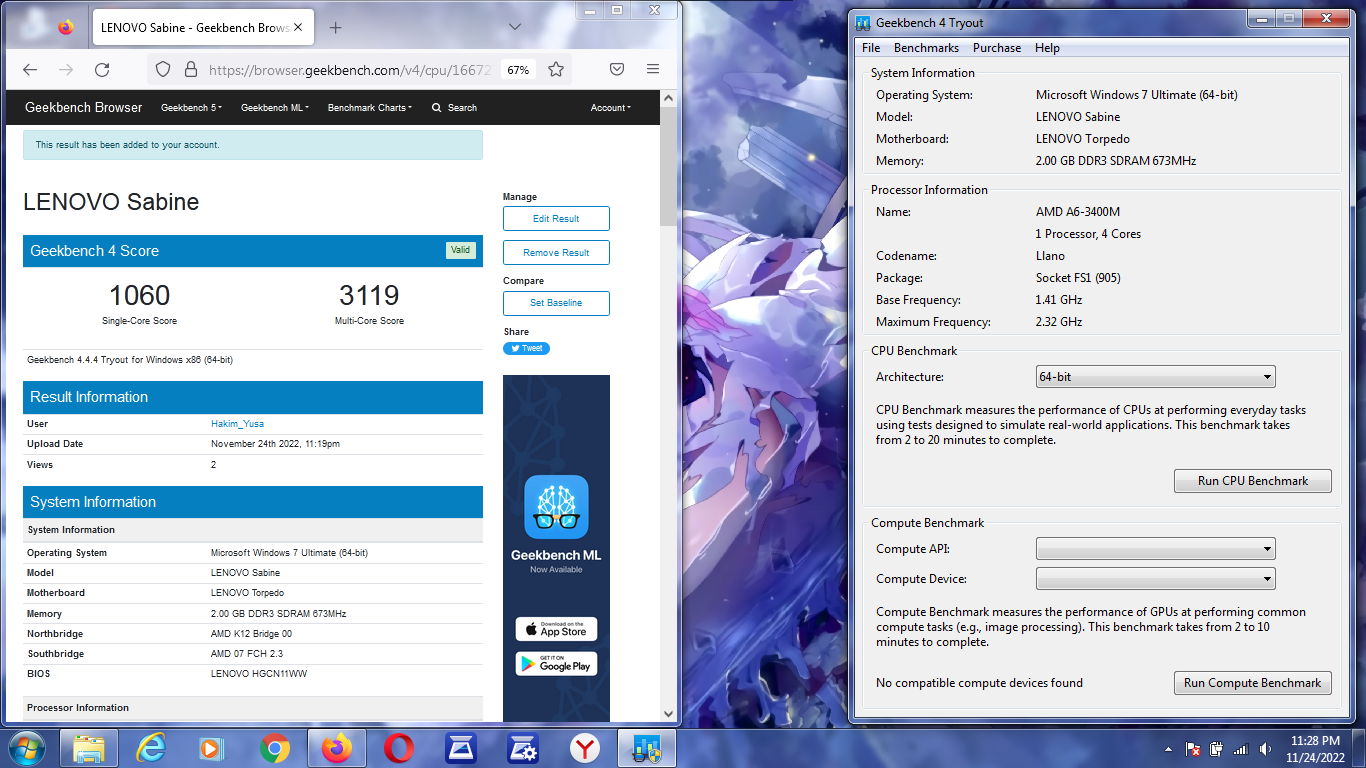Open the Windows Start orb
1366x768 pixels.
click(x=25, y=748)
